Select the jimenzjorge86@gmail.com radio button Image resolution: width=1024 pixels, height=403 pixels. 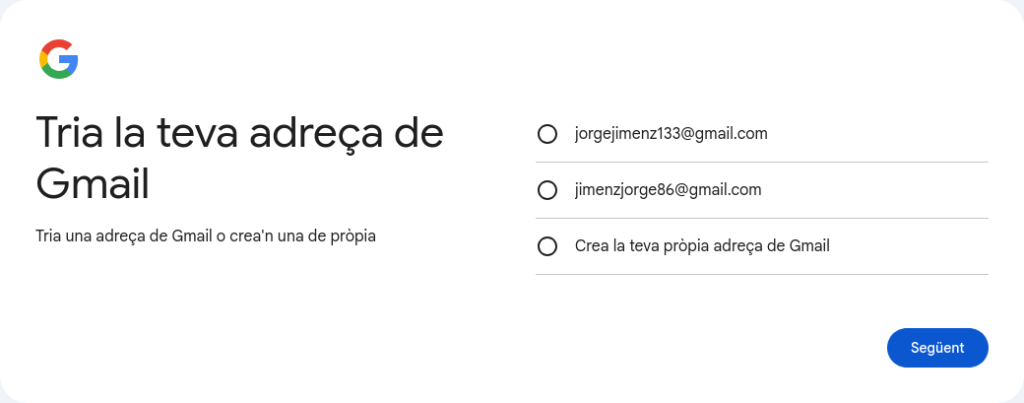547,190
